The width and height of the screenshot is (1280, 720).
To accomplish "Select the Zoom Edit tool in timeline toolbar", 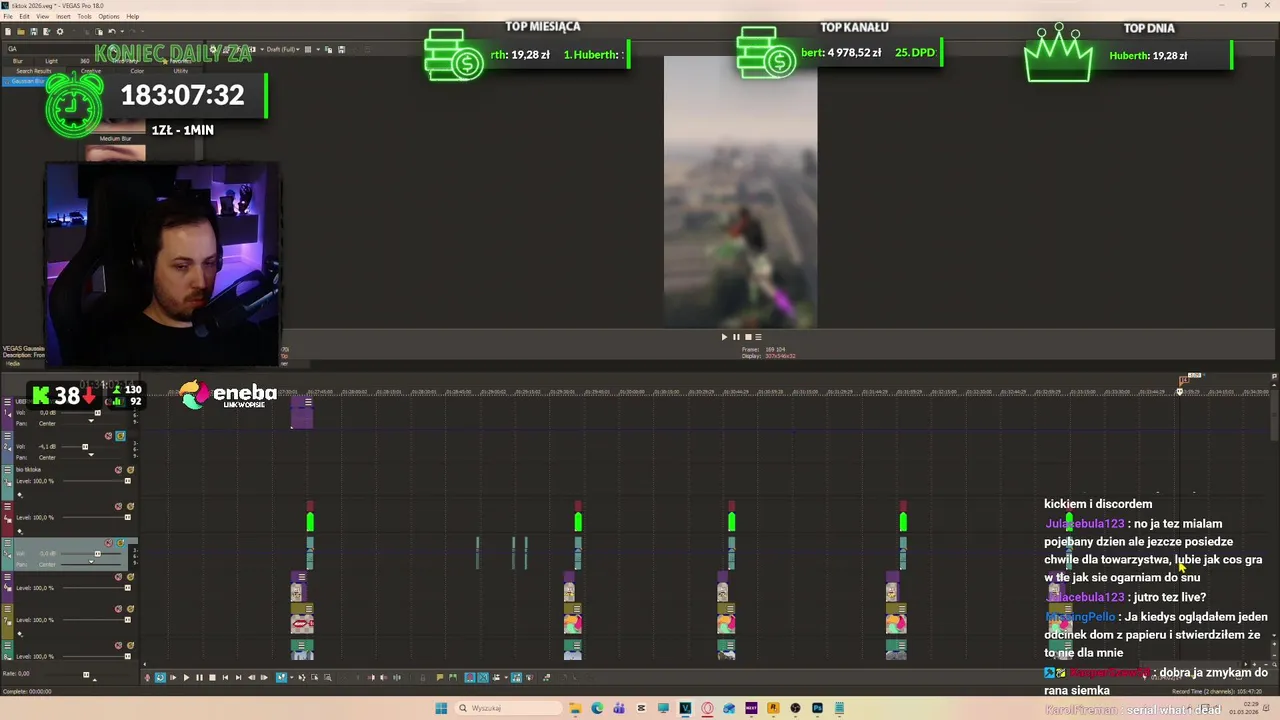I will click(327, 678).
